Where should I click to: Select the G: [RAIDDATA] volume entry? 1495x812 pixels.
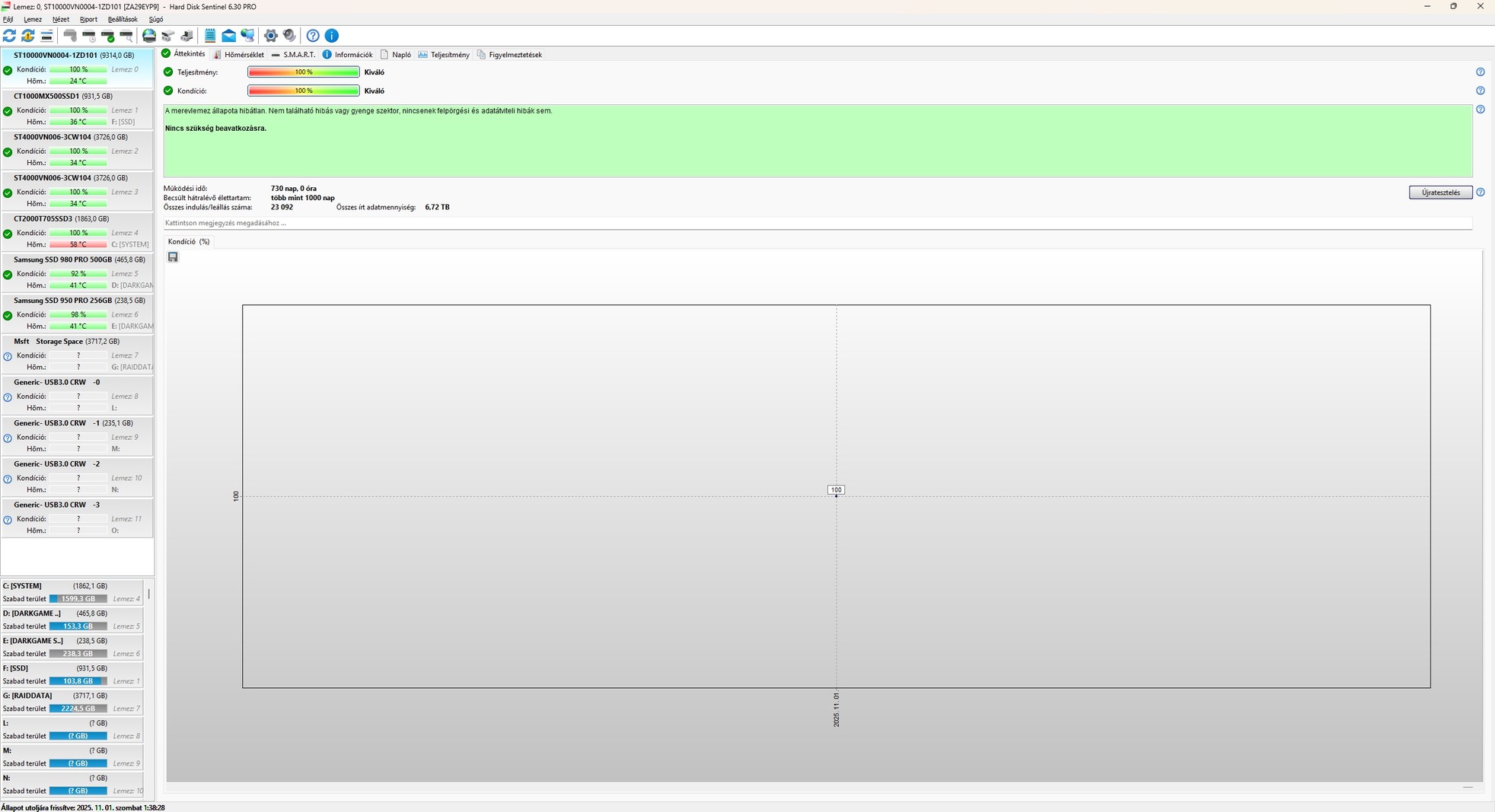(72, 702)
